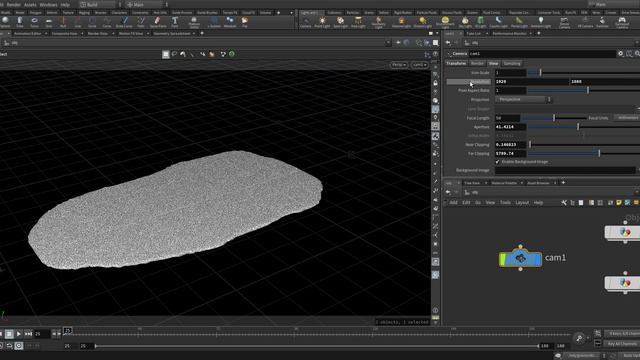Viewport: 640px width, 360px height.
Task: Click the Near Clipping value field
Action: tap(510, 144)
